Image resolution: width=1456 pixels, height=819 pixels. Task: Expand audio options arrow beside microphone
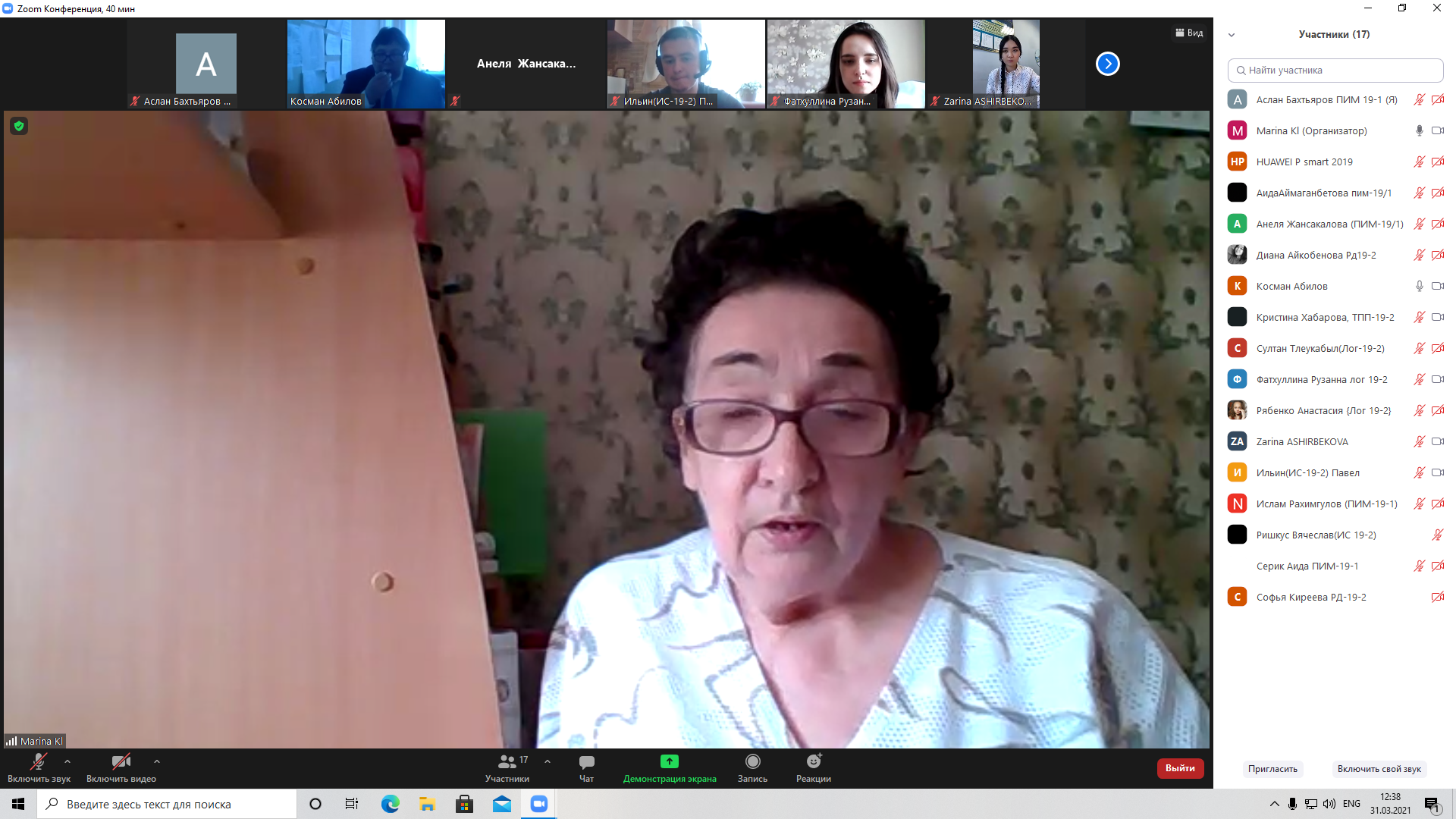point(67,761)
